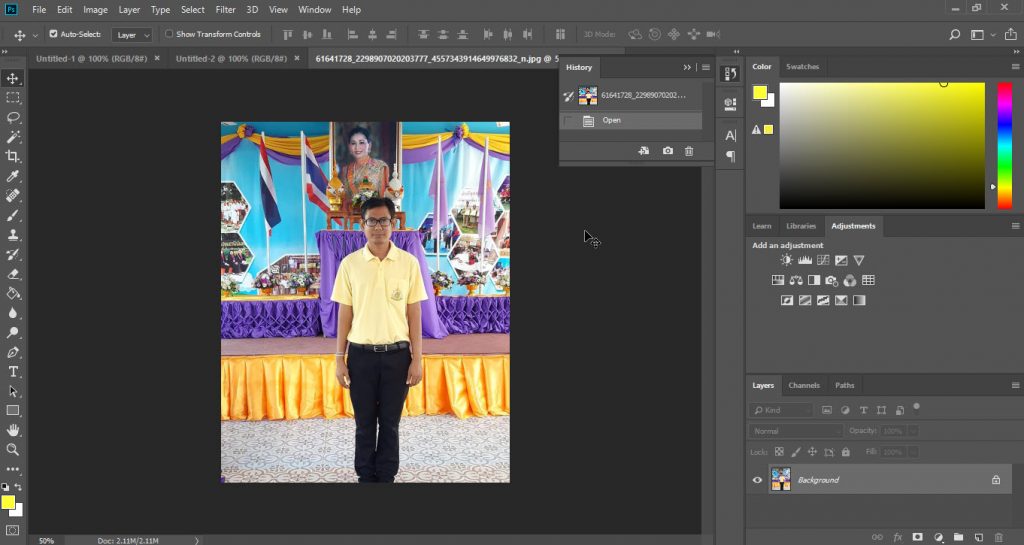Create new snapshot in History panel
The height and width of the screenshot is (545, 1024).
point(668,151)
